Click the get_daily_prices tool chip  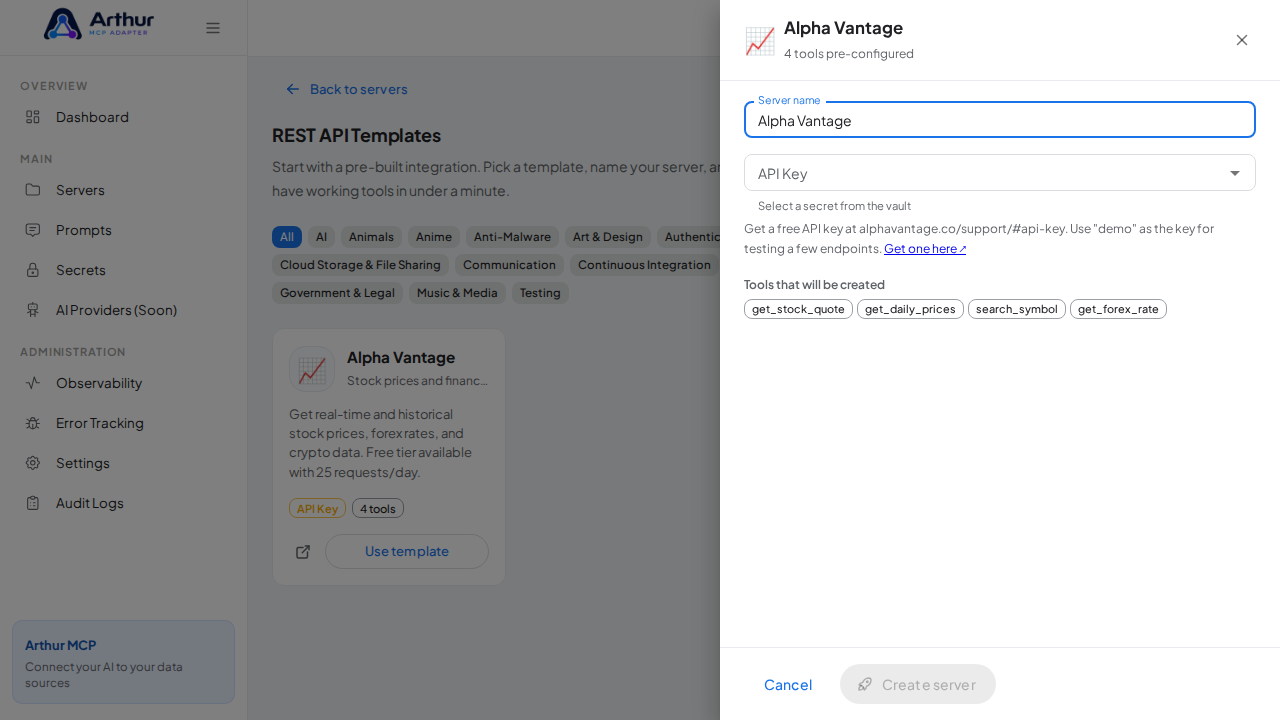pos(910,309)
